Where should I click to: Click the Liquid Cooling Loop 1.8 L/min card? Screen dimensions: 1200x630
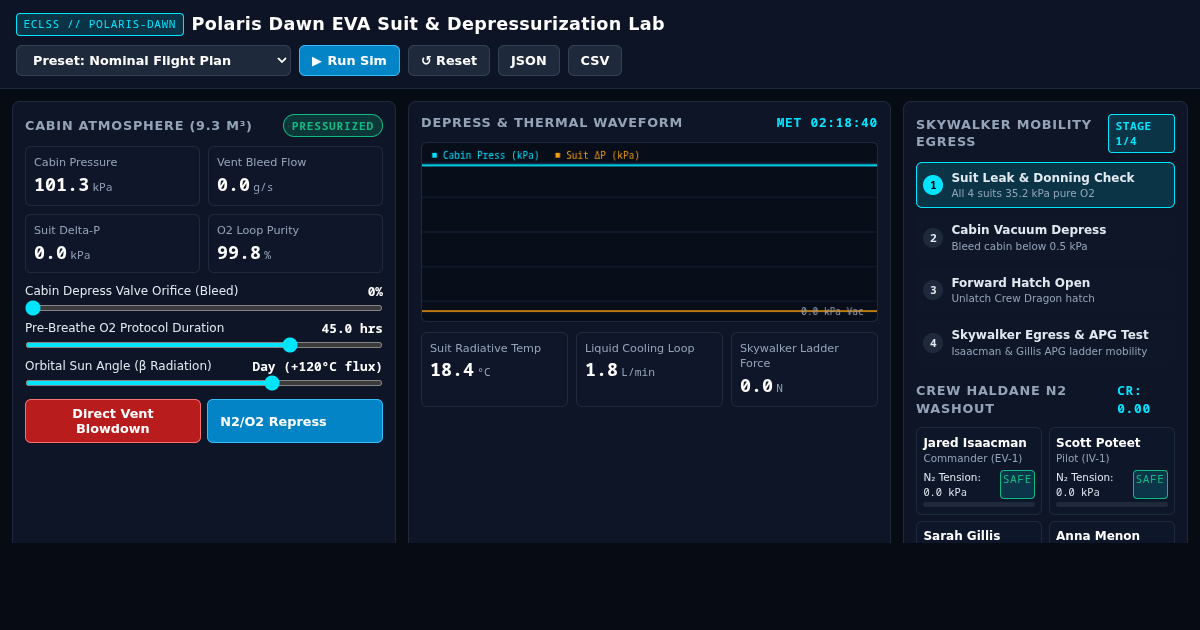click(x=649, y=370)
